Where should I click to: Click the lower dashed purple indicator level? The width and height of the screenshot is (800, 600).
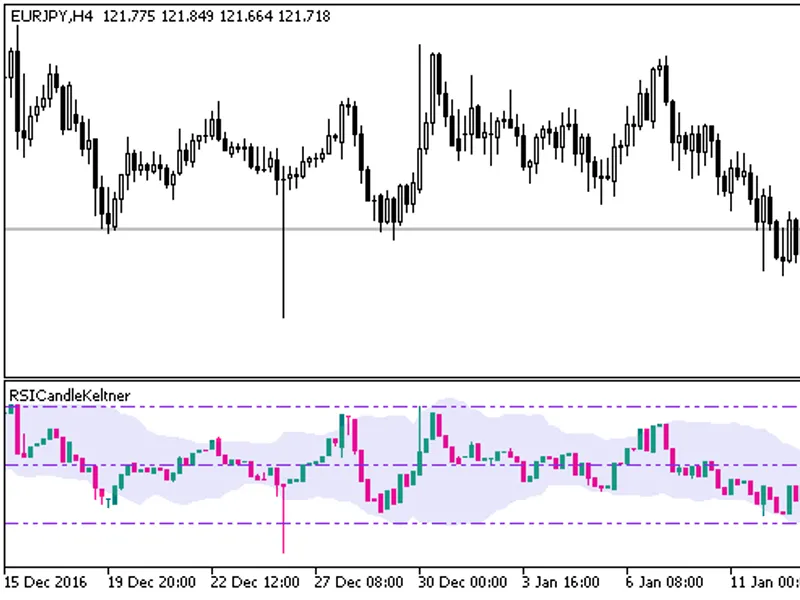click(x=402, y=523)
